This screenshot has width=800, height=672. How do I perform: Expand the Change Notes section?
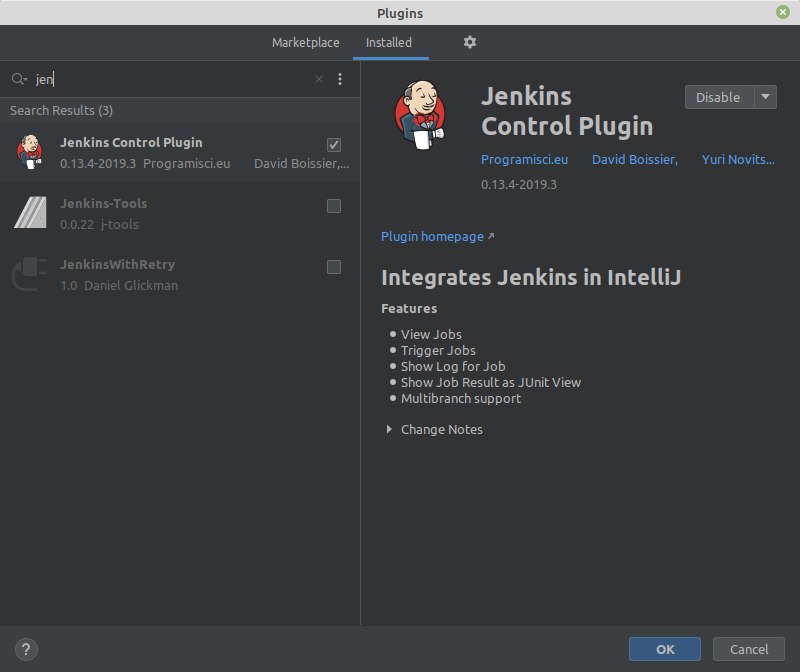[389, 430]
